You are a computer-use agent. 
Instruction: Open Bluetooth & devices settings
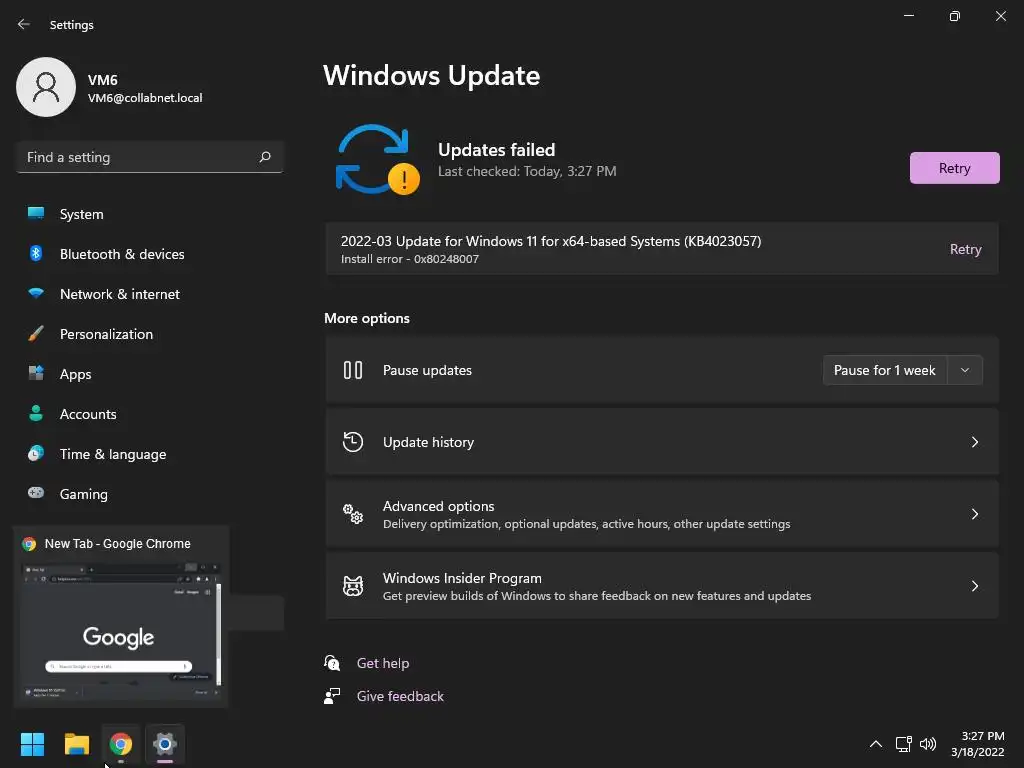coord(121,254)
